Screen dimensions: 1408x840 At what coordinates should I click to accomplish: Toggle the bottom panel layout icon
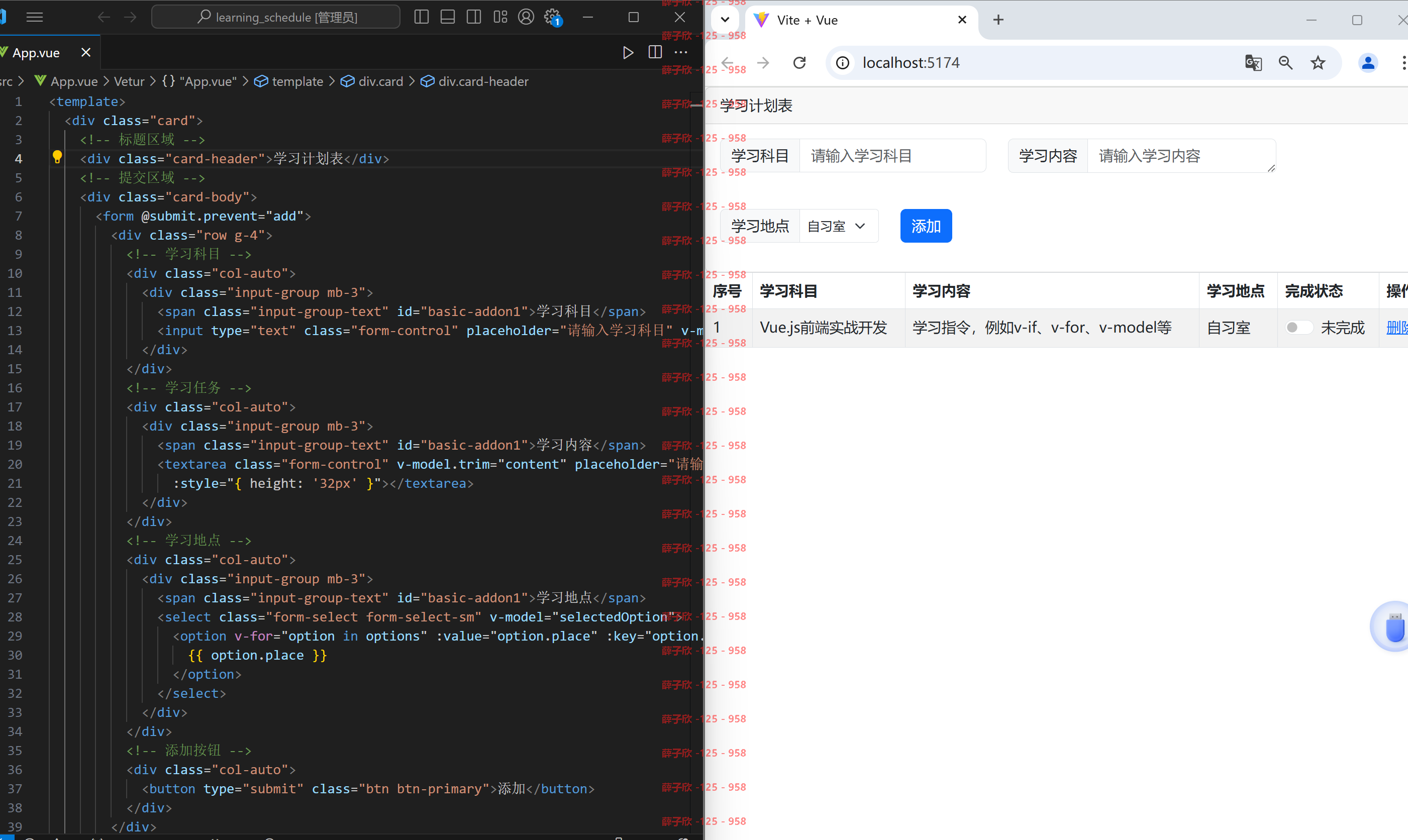click(447, 17)
